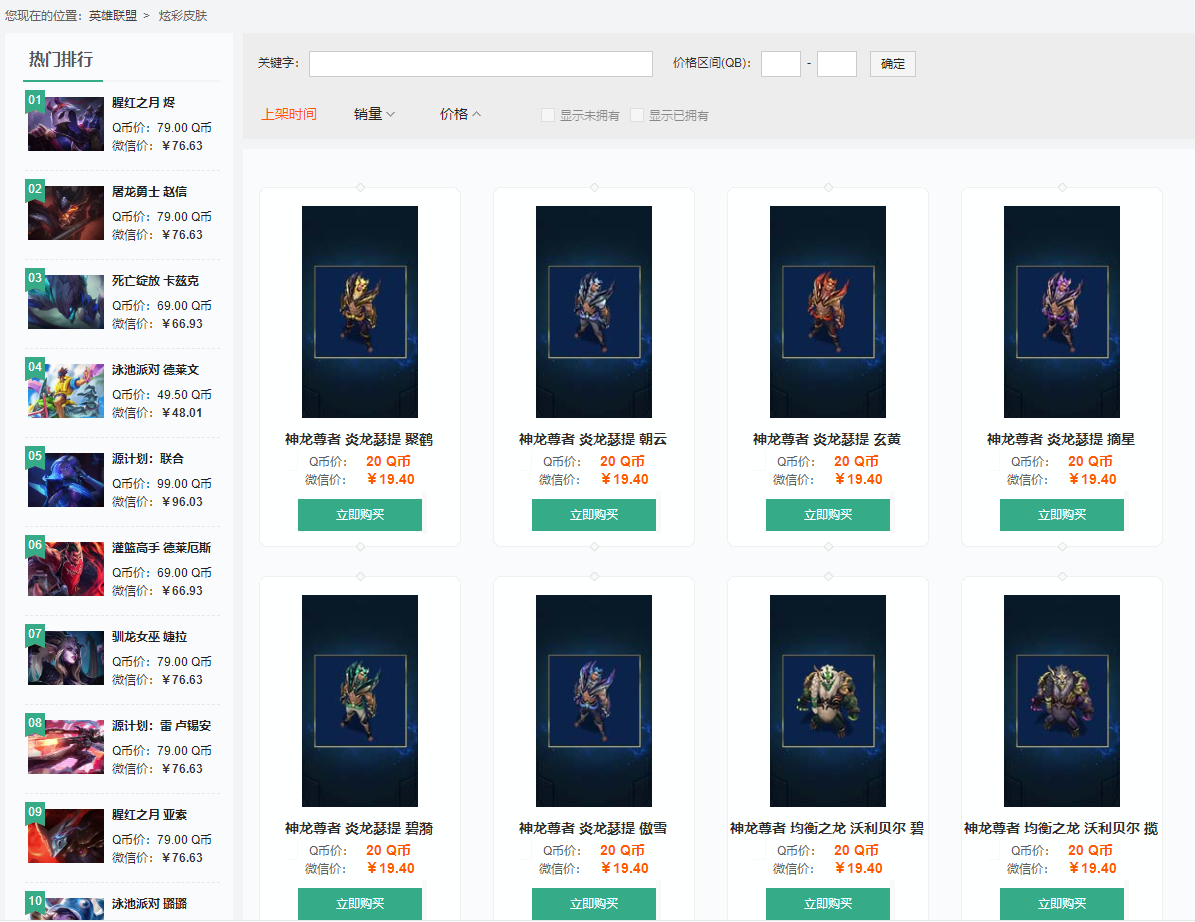Tick the 显示已拥有 checkbox
Screen dimensions: 1195x922
[x=637, y=115]
